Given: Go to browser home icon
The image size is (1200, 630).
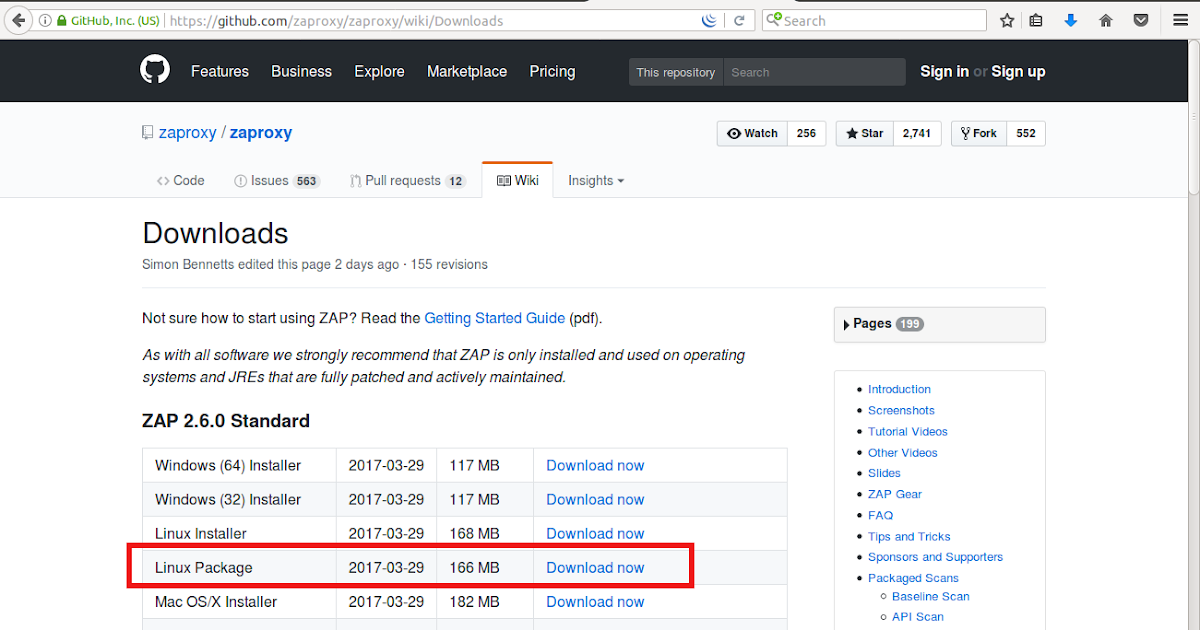Looking at the screenshot, I should [1106, 20].
